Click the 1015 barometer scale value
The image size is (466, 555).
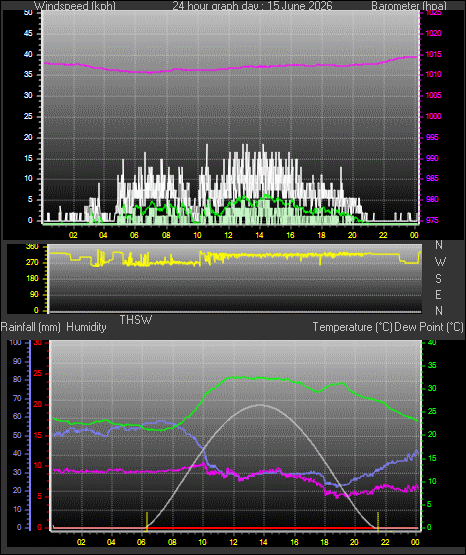pos(433,54)
